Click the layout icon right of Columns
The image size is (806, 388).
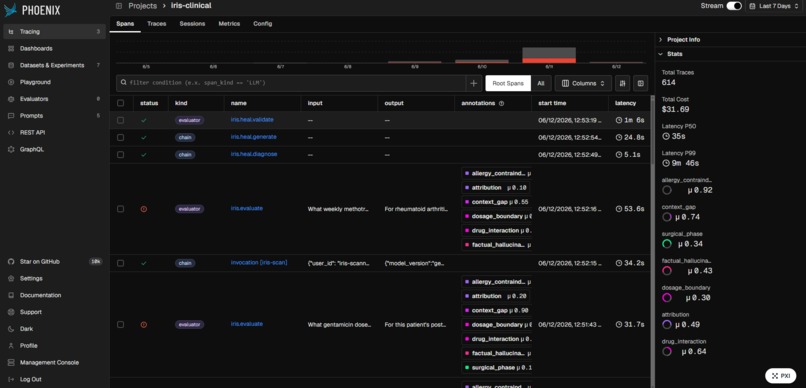(640, 83)
